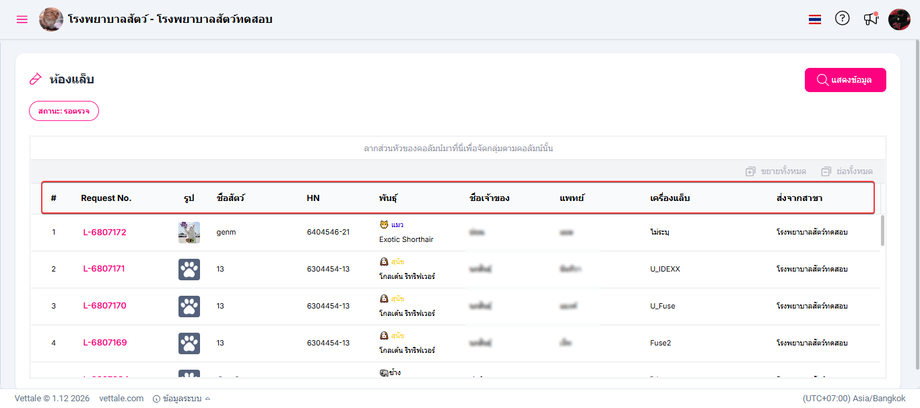The image size is (920, 408).
Task: Click branch name in row L-6807172
Action: [x=812, y=232]
